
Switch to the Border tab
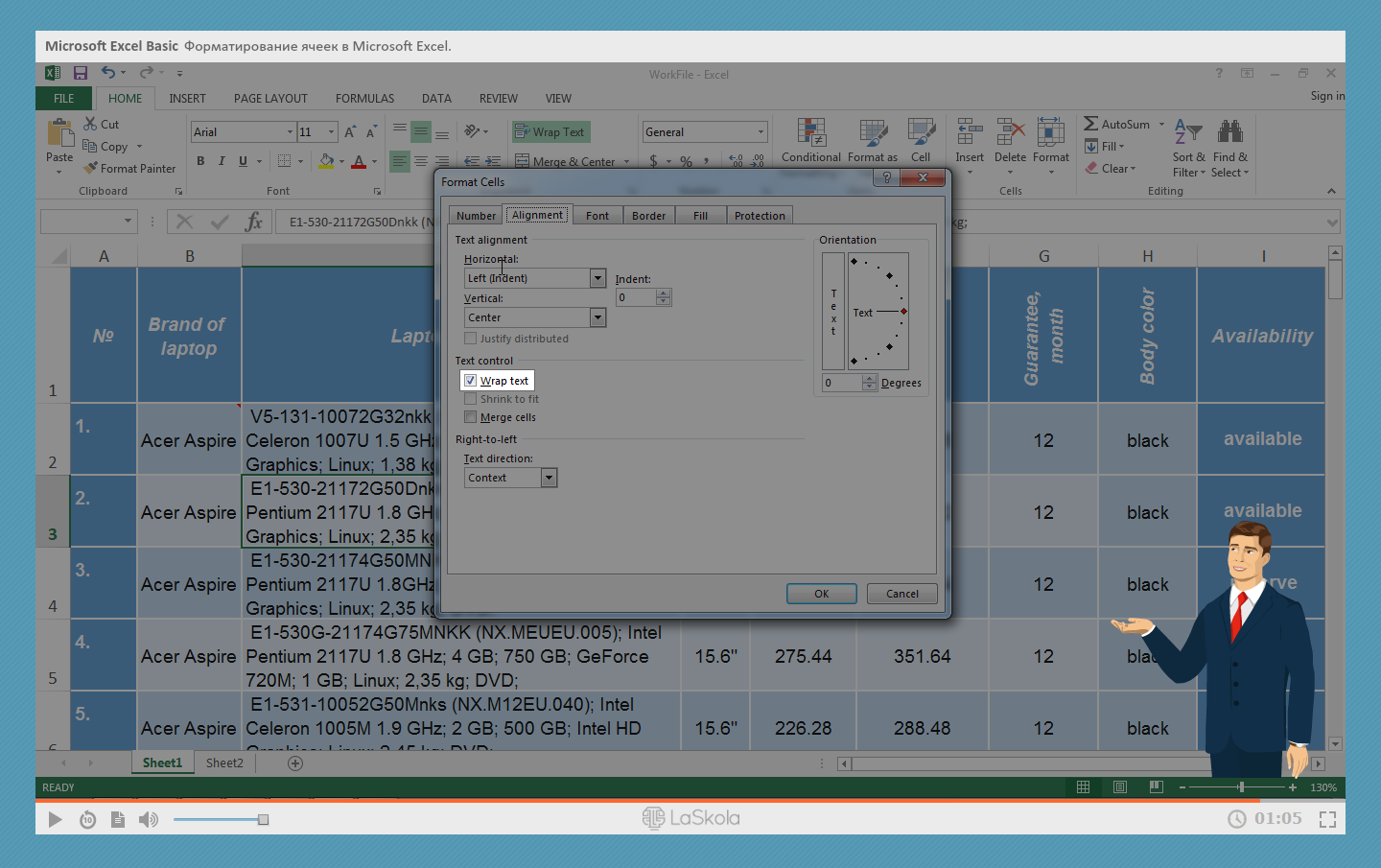648,216
